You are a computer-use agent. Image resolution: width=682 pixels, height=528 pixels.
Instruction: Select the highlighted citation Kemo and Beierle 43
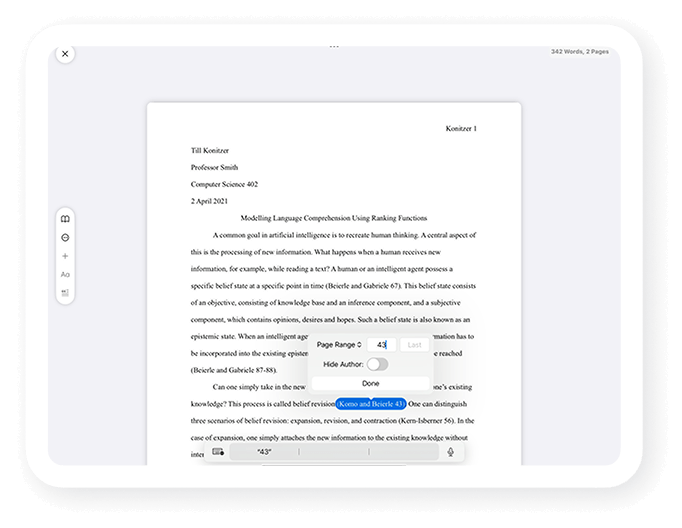click(371, 404)
